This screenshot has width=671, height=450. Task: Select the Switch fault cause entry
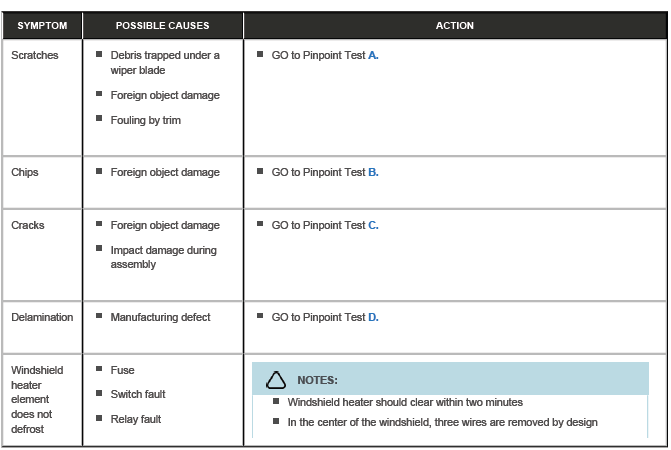138,395
